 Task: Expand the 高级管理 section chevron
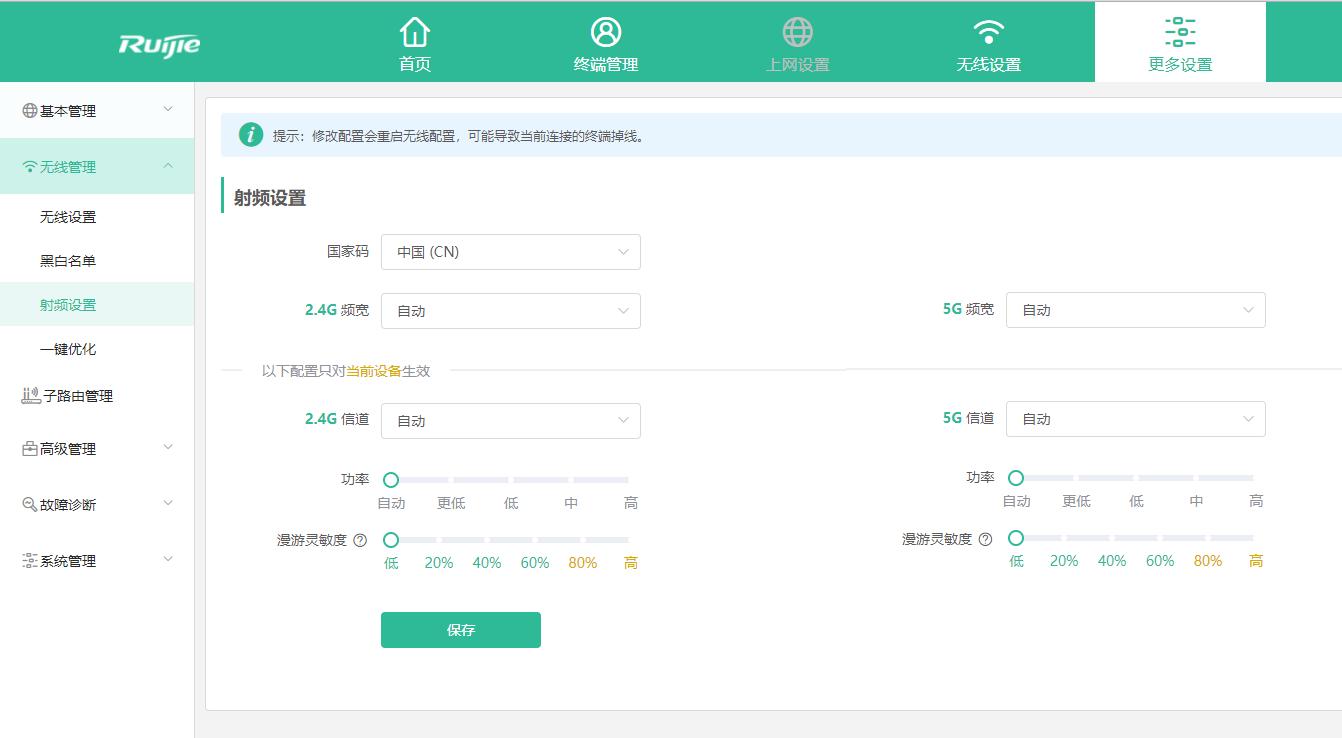167,448
